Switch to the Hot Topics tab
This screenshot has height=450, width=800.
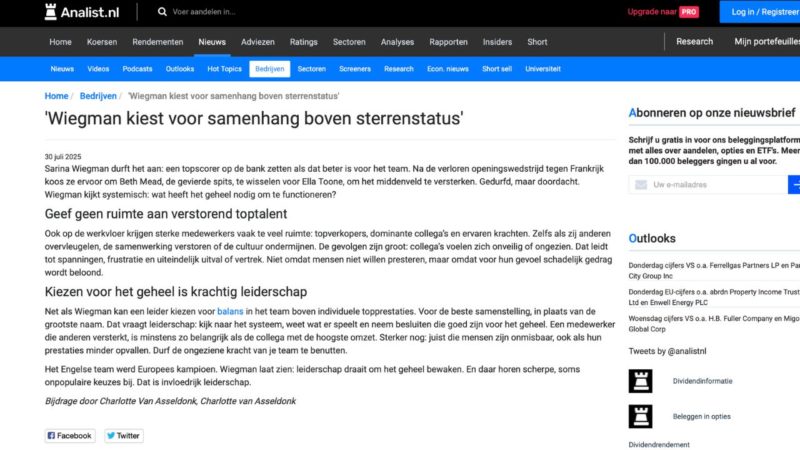point(224,69)
